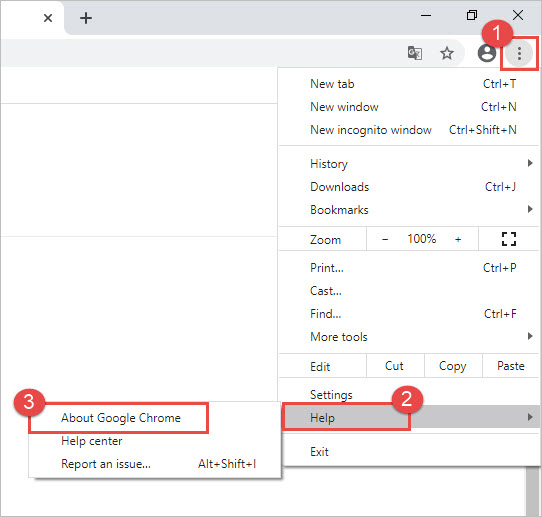Decrease zoom with the minus button

tap(385, 239)
